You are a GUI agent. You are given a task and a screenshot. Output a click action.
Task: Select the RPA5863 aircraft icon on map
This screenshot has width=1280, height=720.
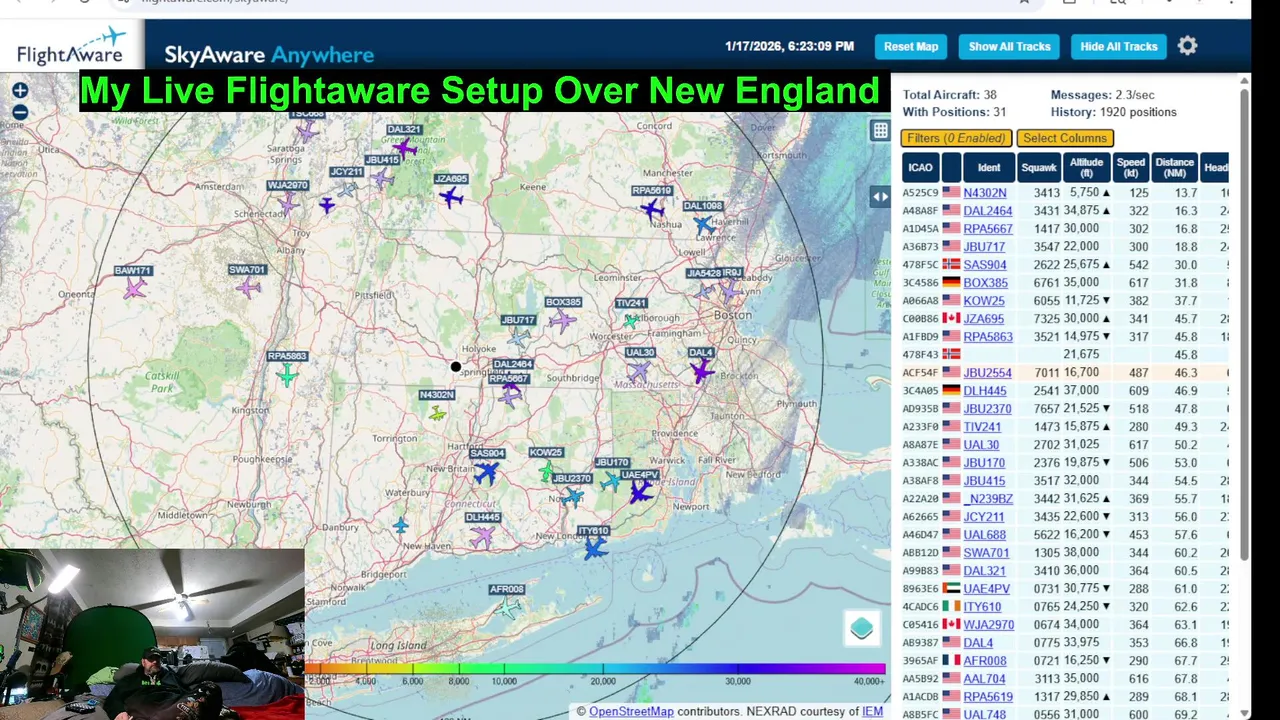(287, 375)
